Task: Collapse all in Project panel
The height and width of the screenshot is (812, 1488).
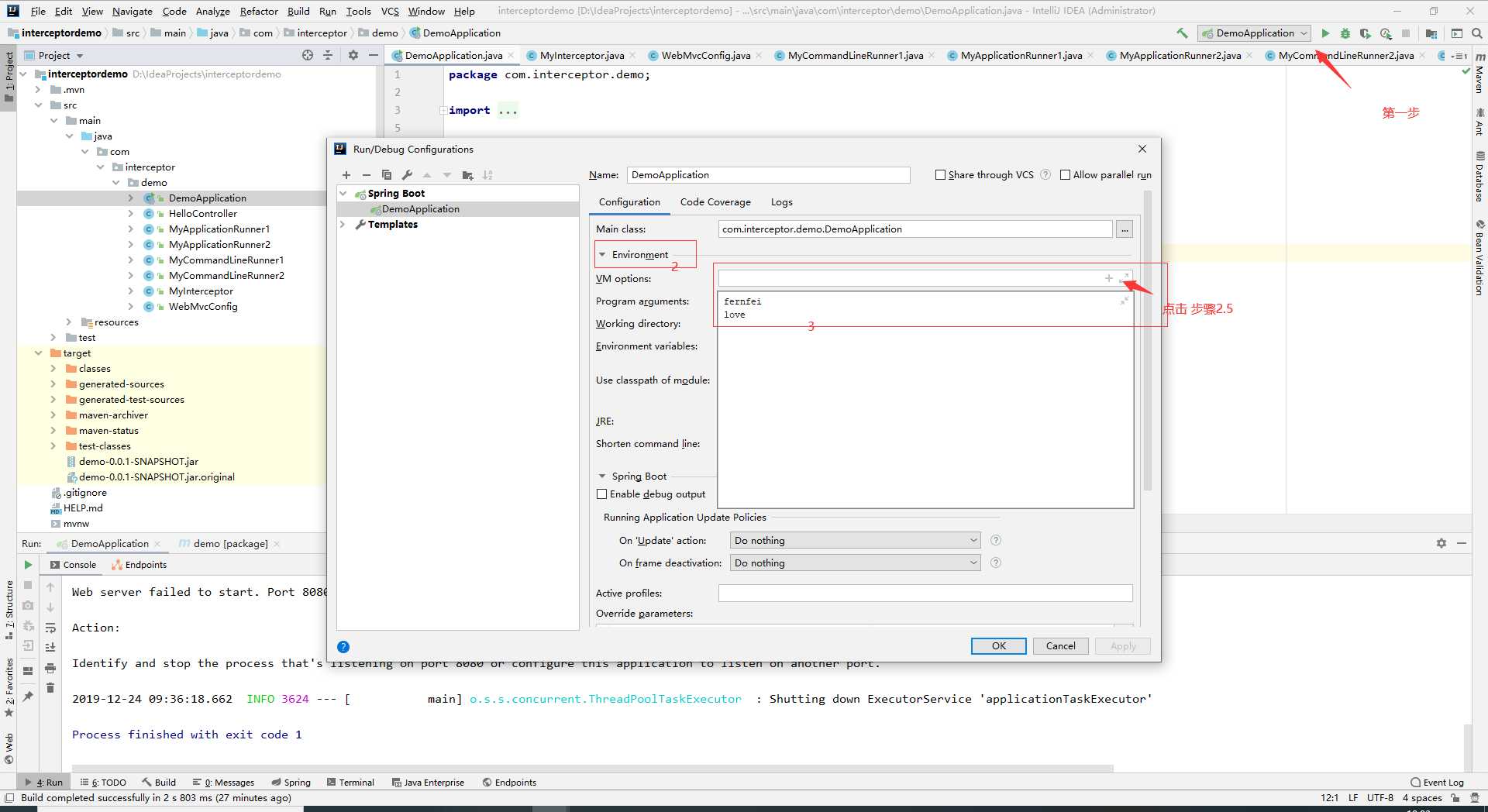Action: 328,55
